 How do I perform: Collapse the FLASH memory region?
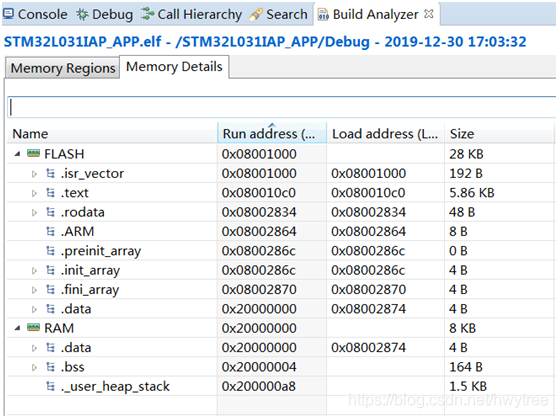tap(17, 154)
